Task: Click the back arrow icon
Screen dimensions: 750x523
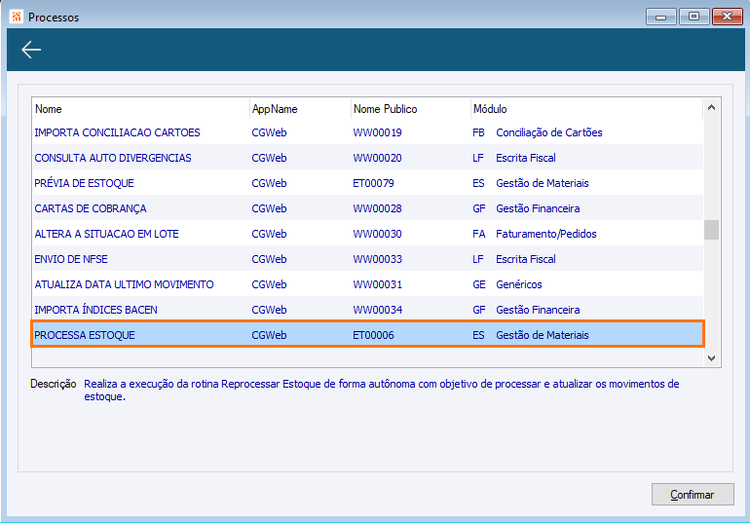Action: [31, 50]
